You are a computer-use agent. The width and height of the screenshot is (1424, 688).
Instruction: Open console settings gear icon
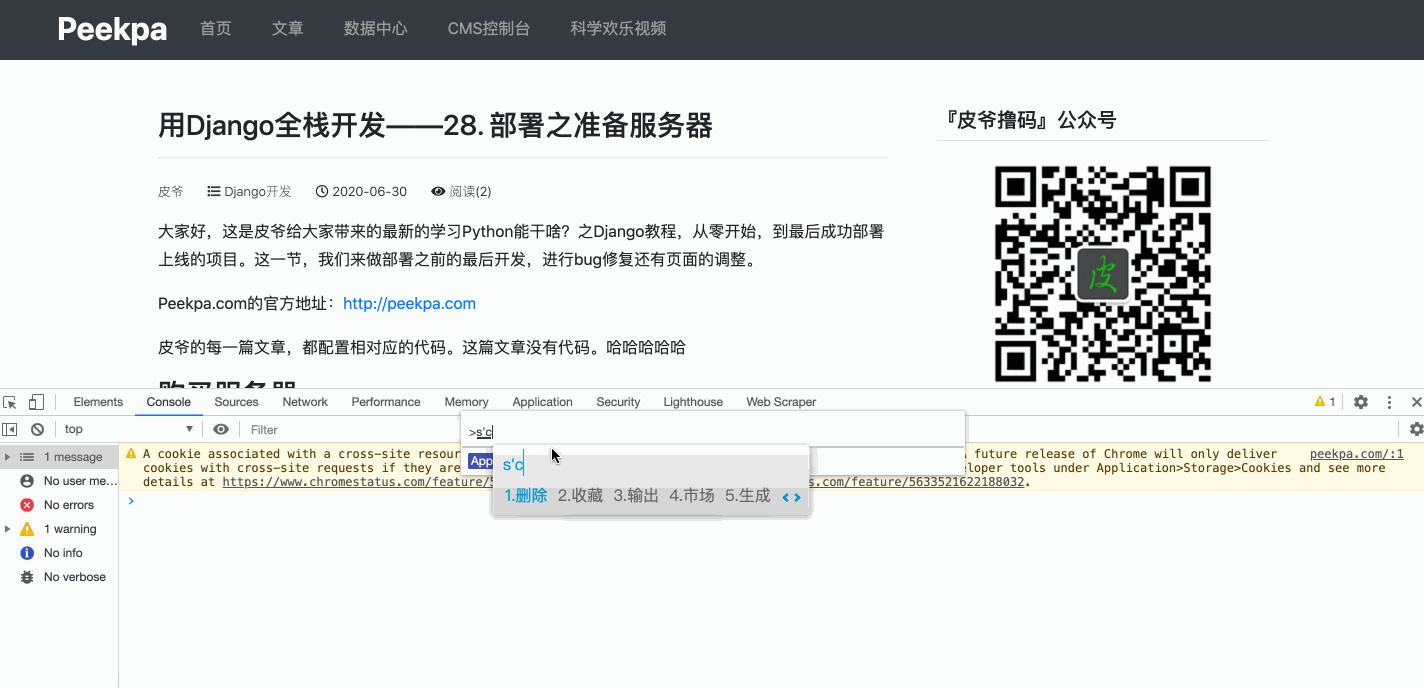click(1416, 429)
